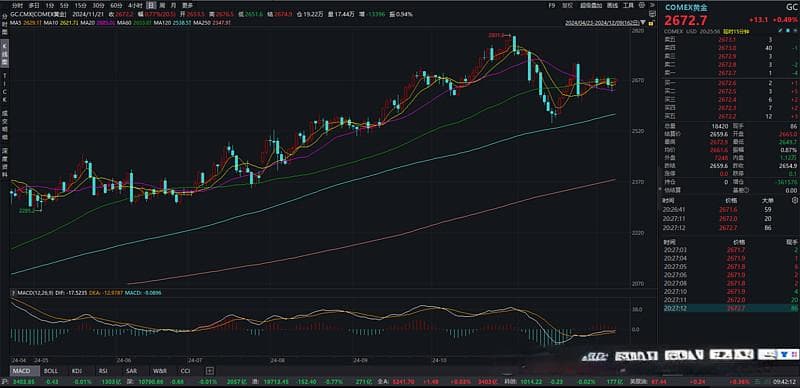Click the plus icon to add indicator

[x=210, y=371]
